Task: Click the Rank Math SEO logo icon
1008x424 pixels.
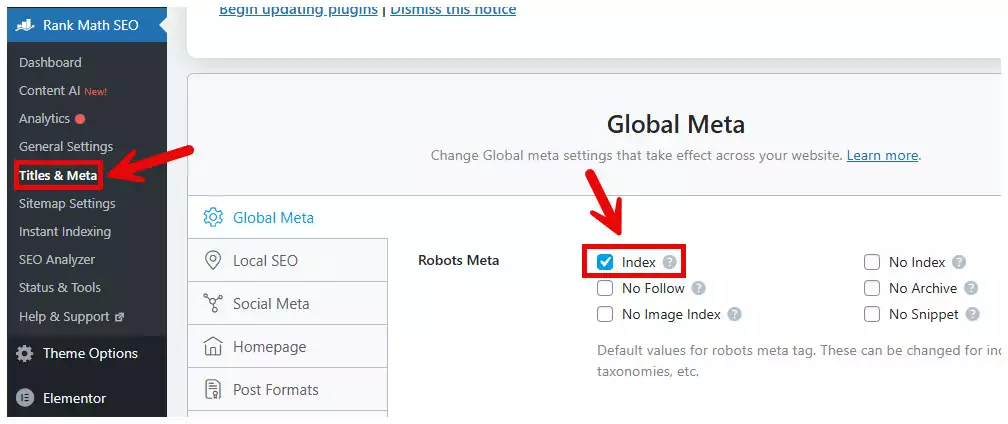Action: tap(24, 26)
